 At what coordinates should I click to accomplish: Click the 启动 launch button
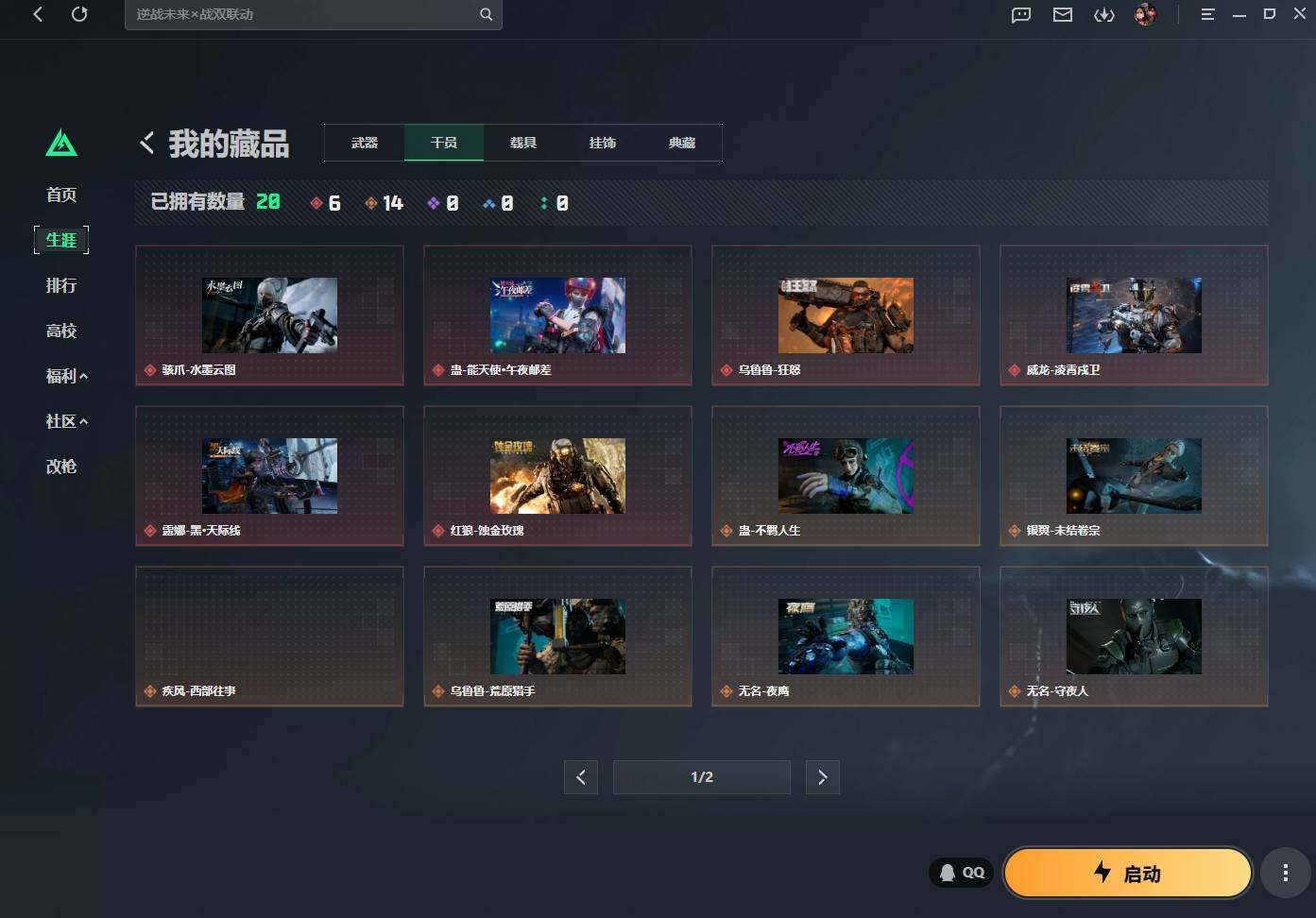(1128, 873)
